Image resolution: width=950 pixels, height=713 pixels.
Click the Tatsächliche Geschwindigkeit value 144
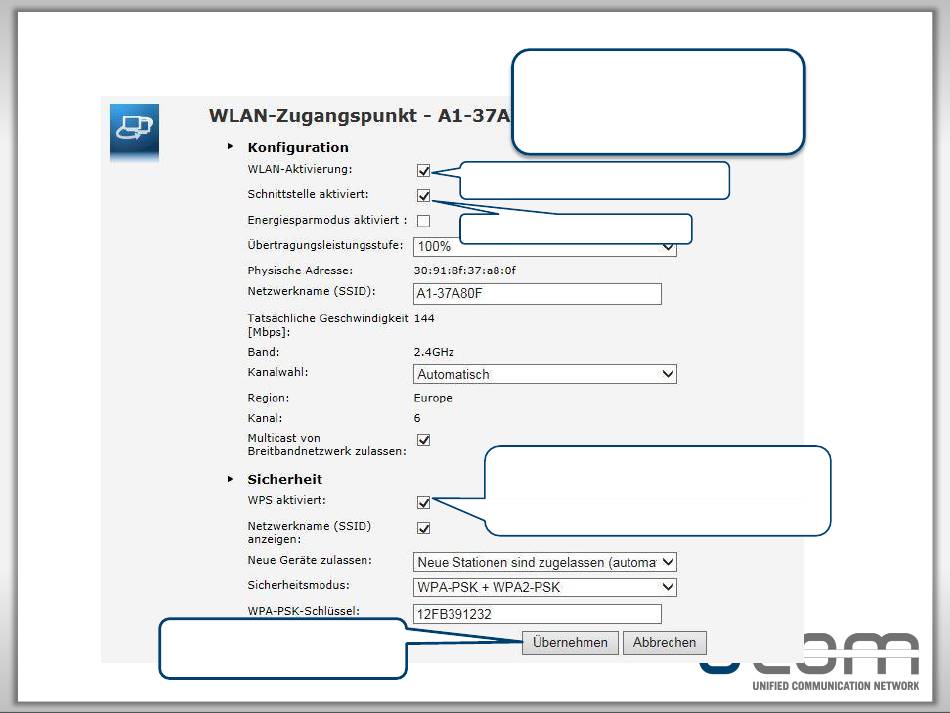(424, 318)
